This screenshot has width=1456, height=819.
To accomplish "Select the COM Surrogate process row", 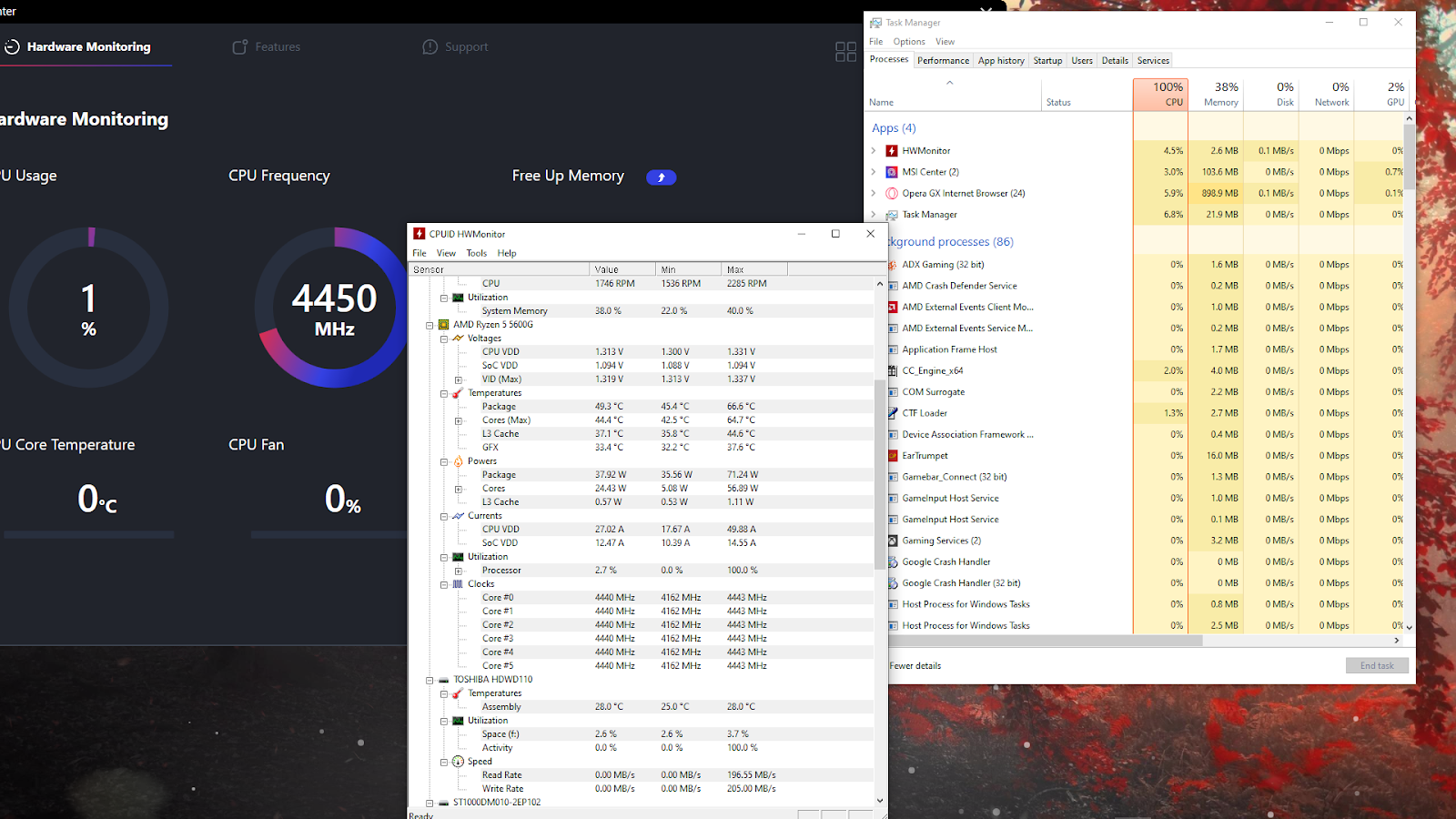I will (x=1147, y=392).
